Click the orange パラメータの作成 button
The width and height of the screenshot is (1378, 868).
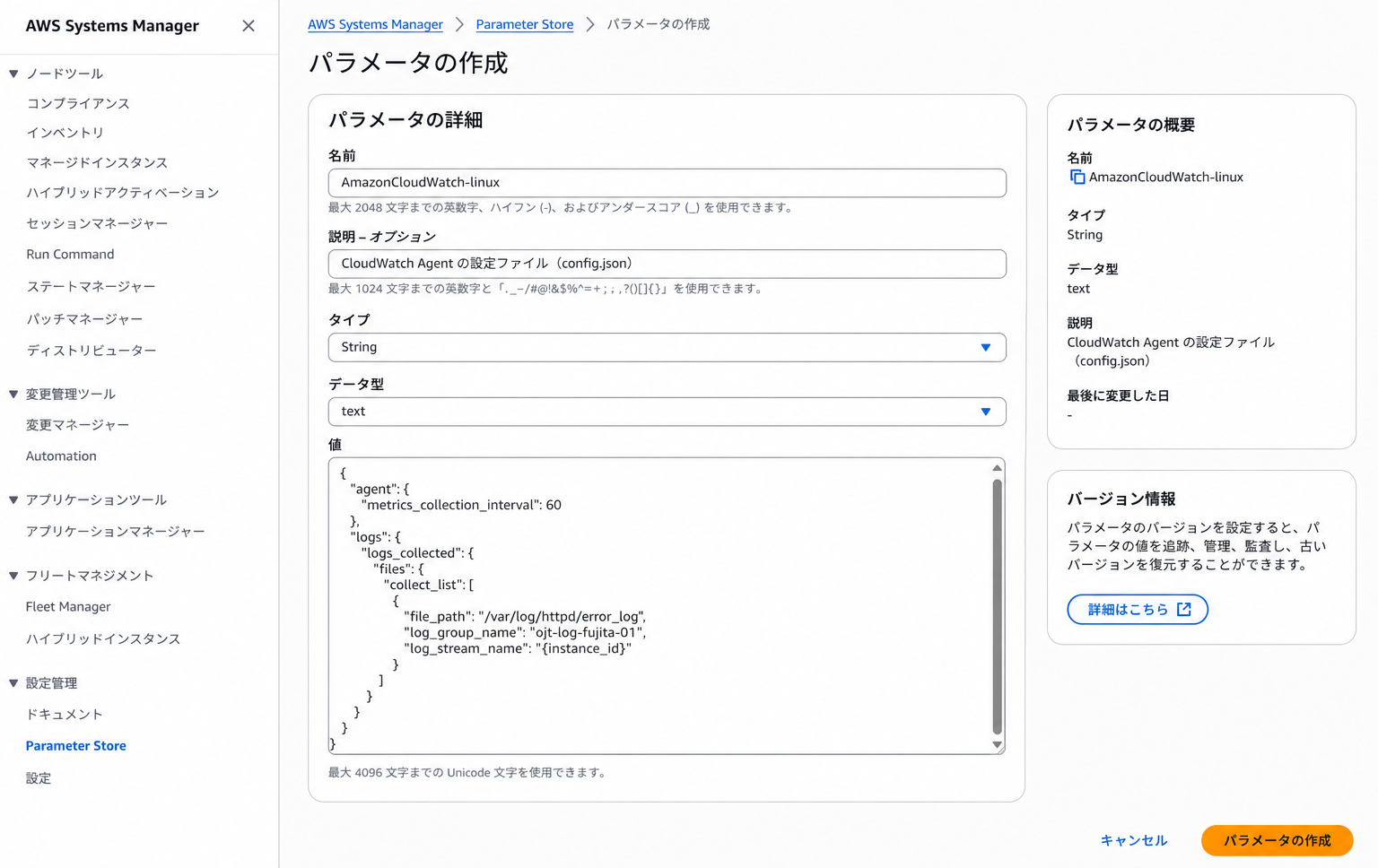pos(1277,841)
